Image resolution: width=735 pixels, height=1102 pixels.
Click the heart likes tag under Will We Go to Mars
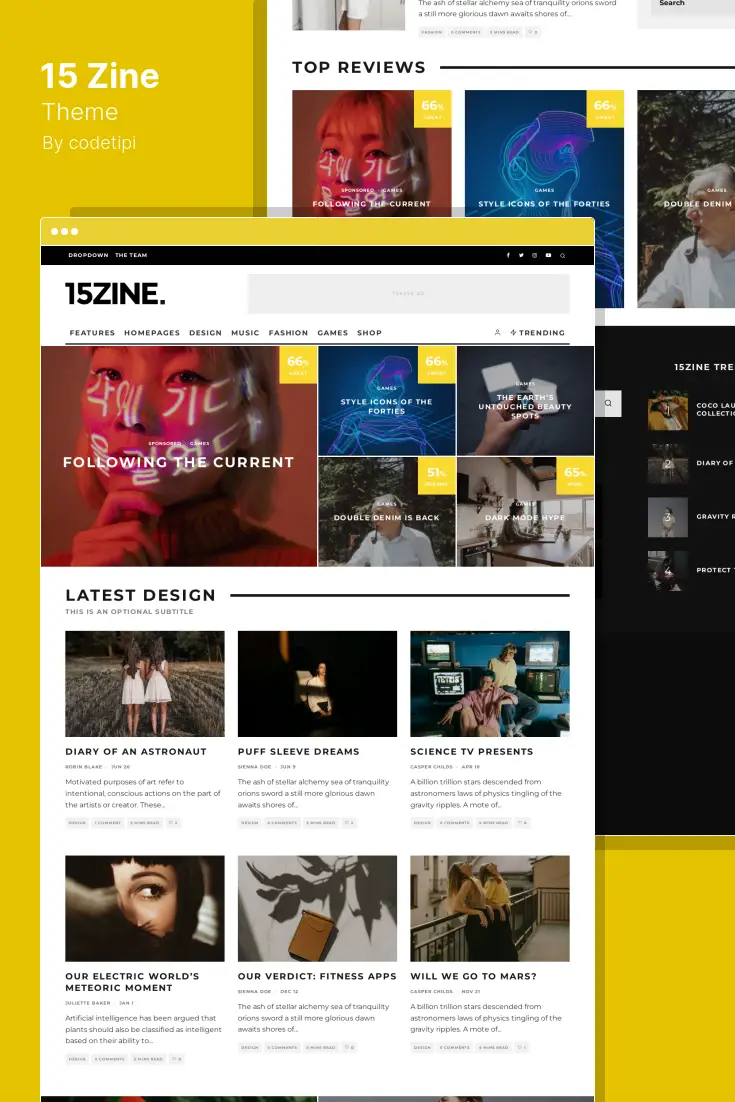[522, 1047]
